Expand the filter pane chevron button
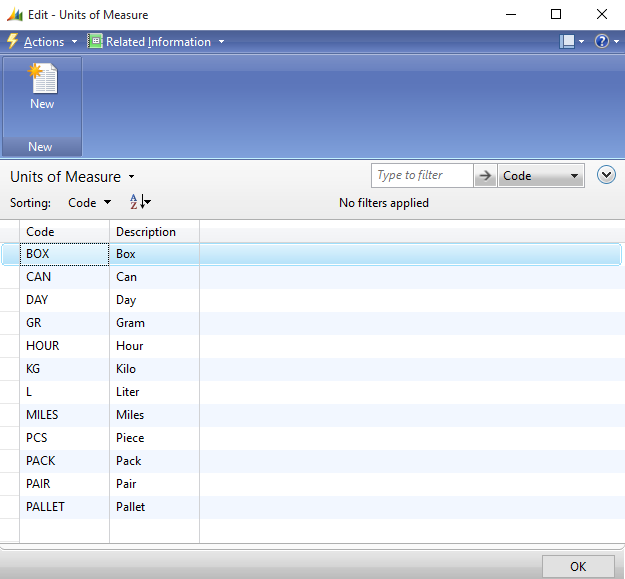The image size is (625, 579). (606, 175)
